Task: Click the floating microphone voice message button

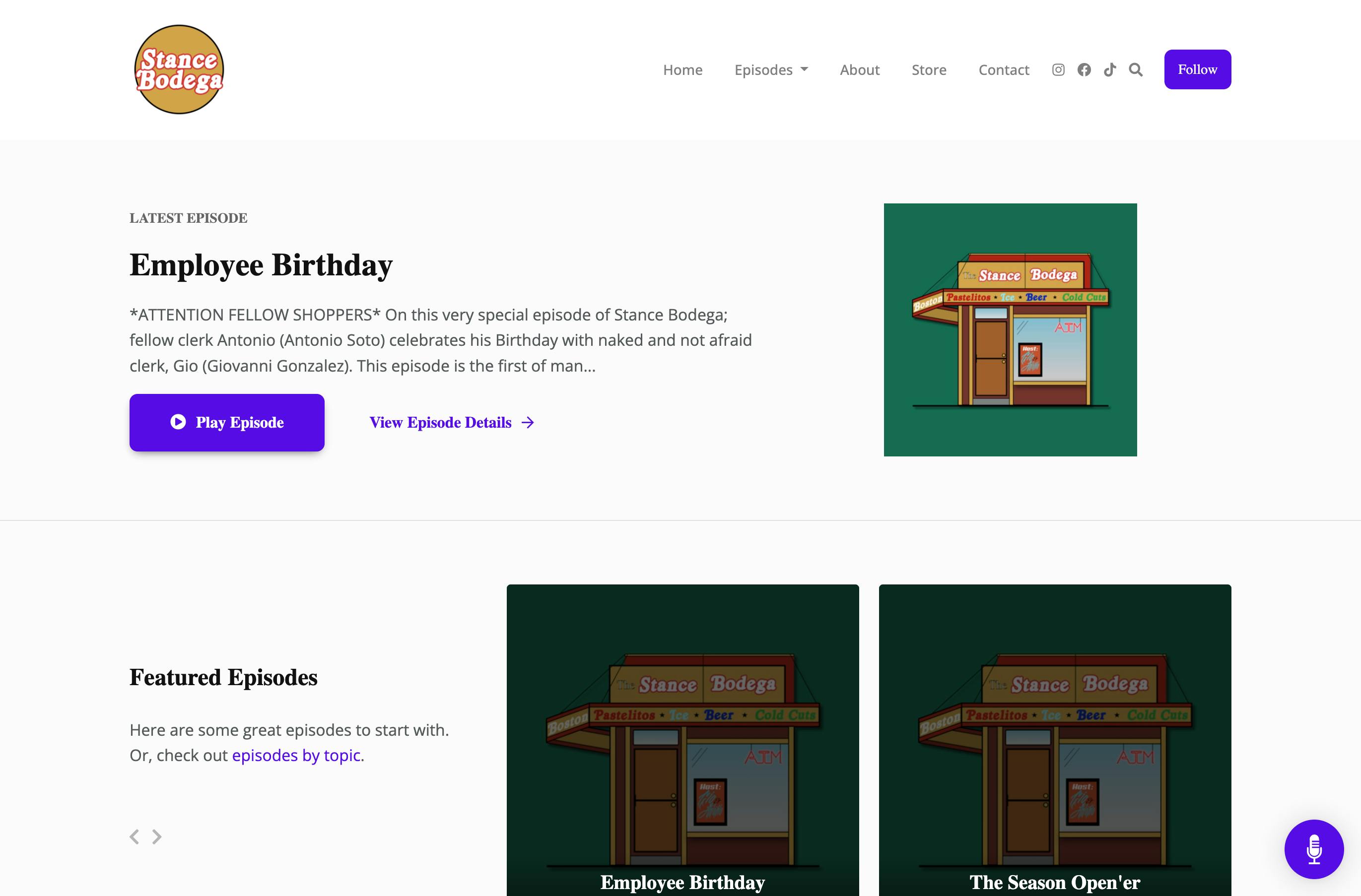Action: point(1314,850)
